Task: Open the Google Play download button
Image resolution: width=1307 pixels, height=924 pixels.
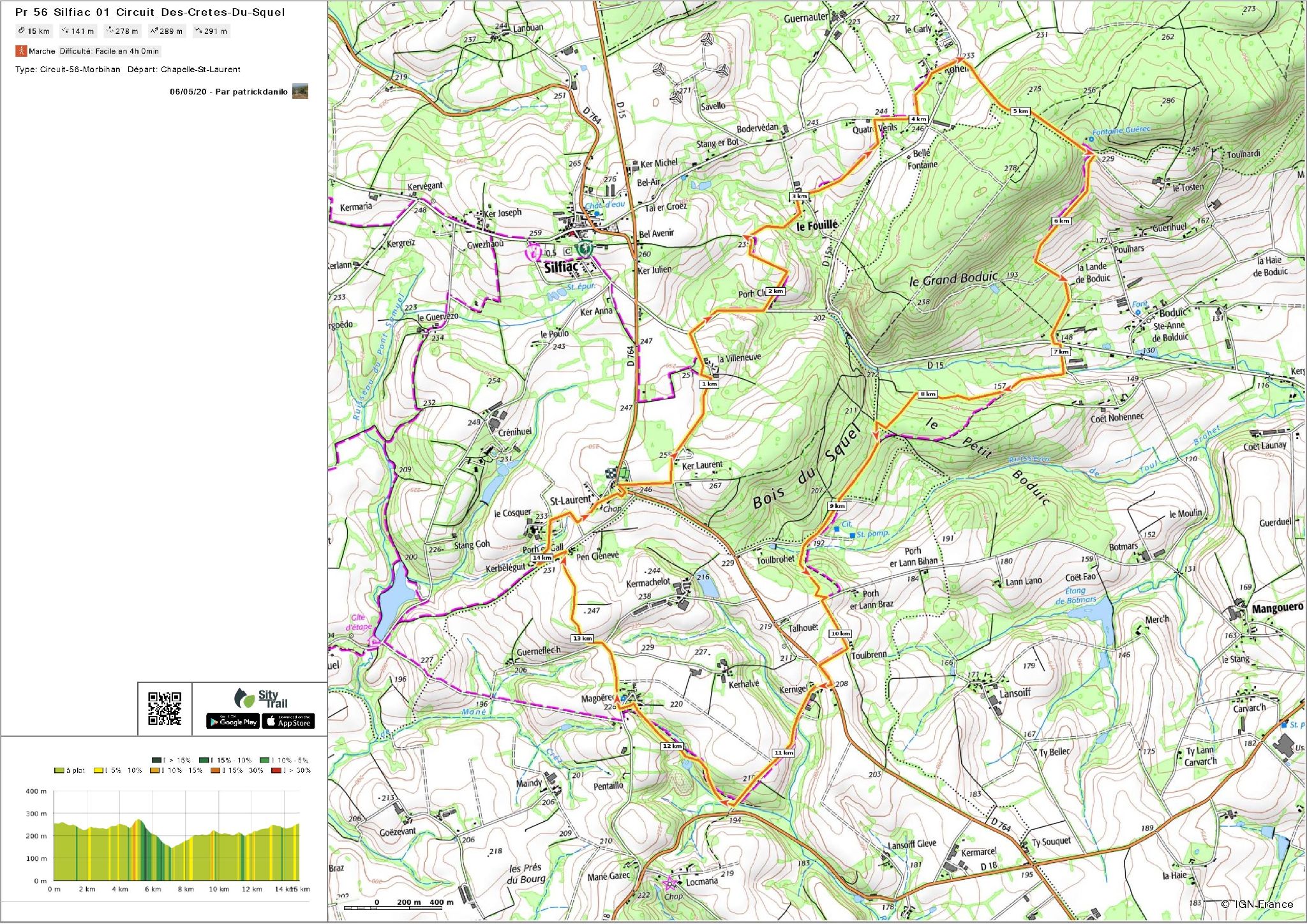Action: pyautogui.click(x=233, y=722)
